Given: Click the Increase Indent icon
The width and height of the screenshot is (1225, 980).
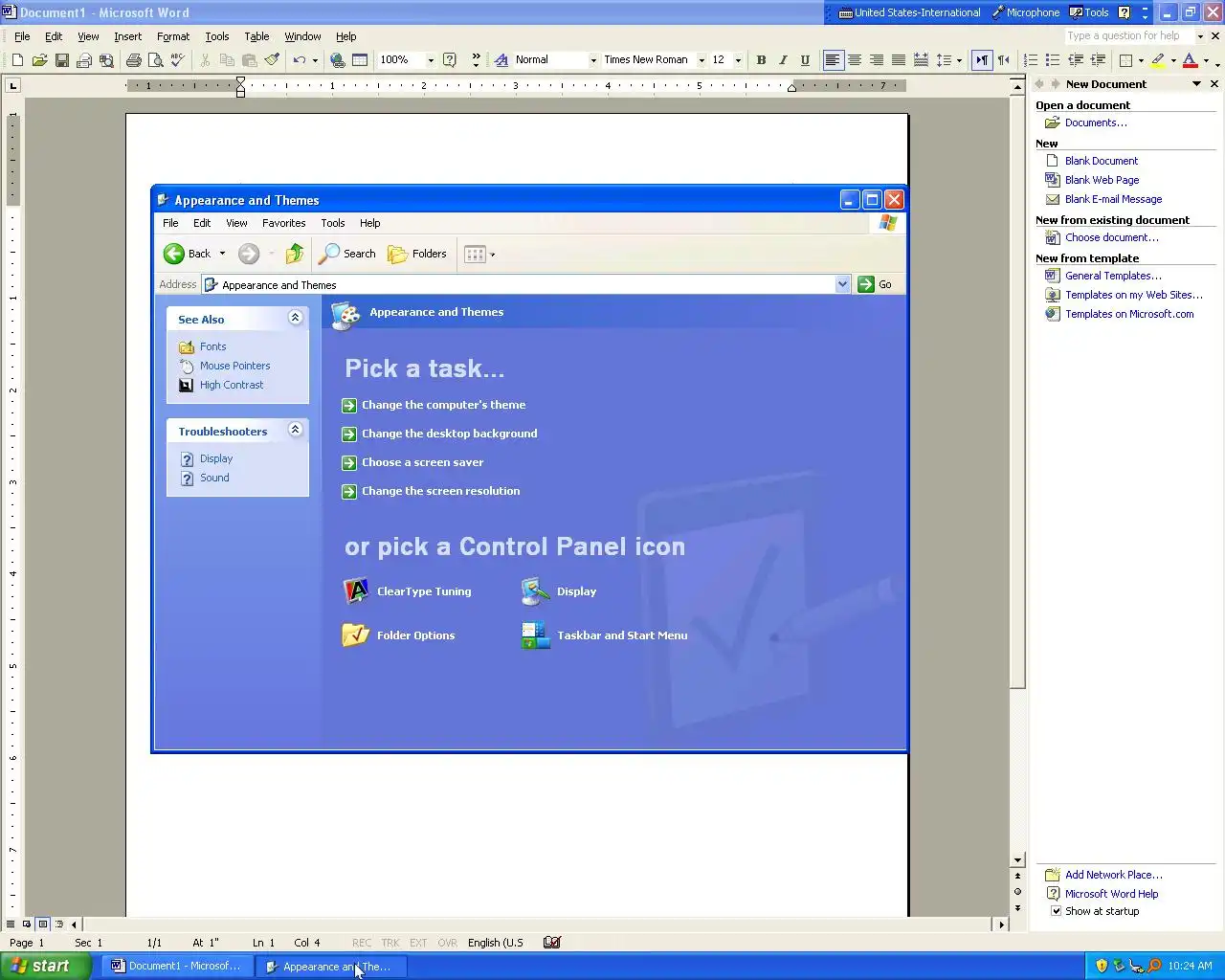Looking at the screenshot, I should 1098,60.
